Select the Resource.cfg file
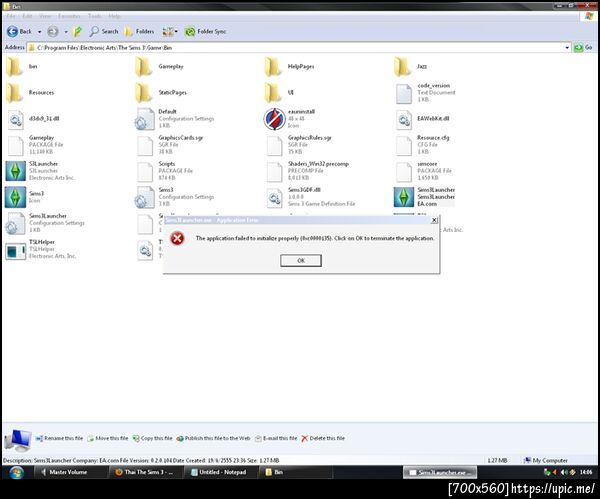 422,145
